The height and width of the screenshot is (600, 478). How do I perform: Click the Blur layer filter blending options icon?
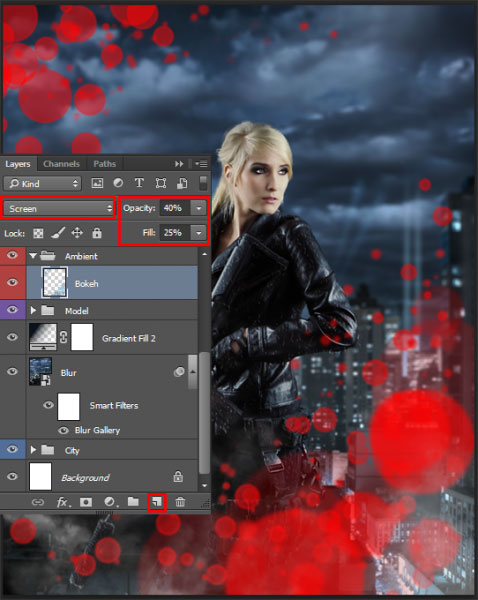[x=178, y=372]
